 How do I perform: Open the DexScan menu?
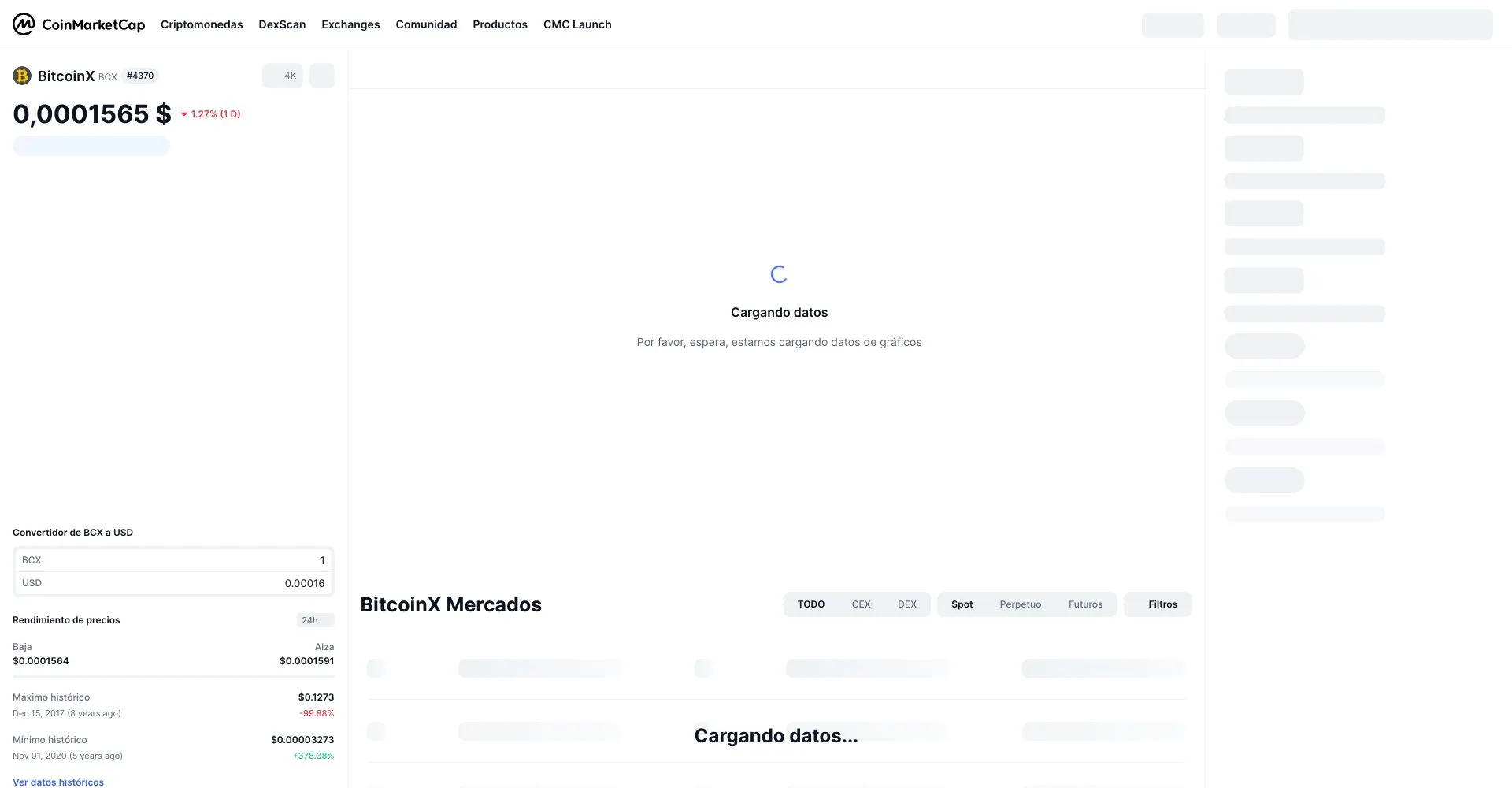(282, 24)
